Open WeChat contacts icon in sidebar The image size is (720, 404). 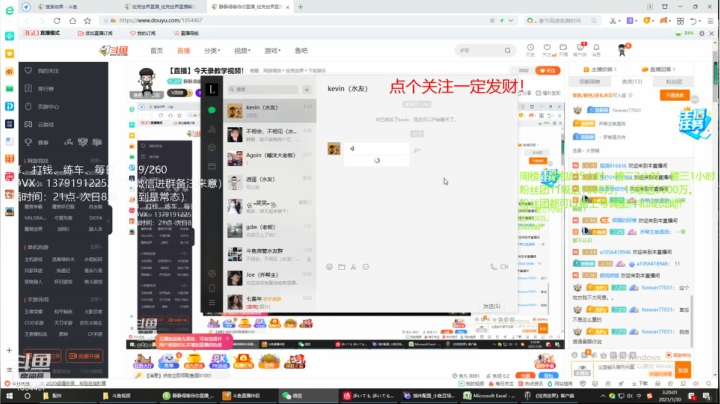click(212, 129)
